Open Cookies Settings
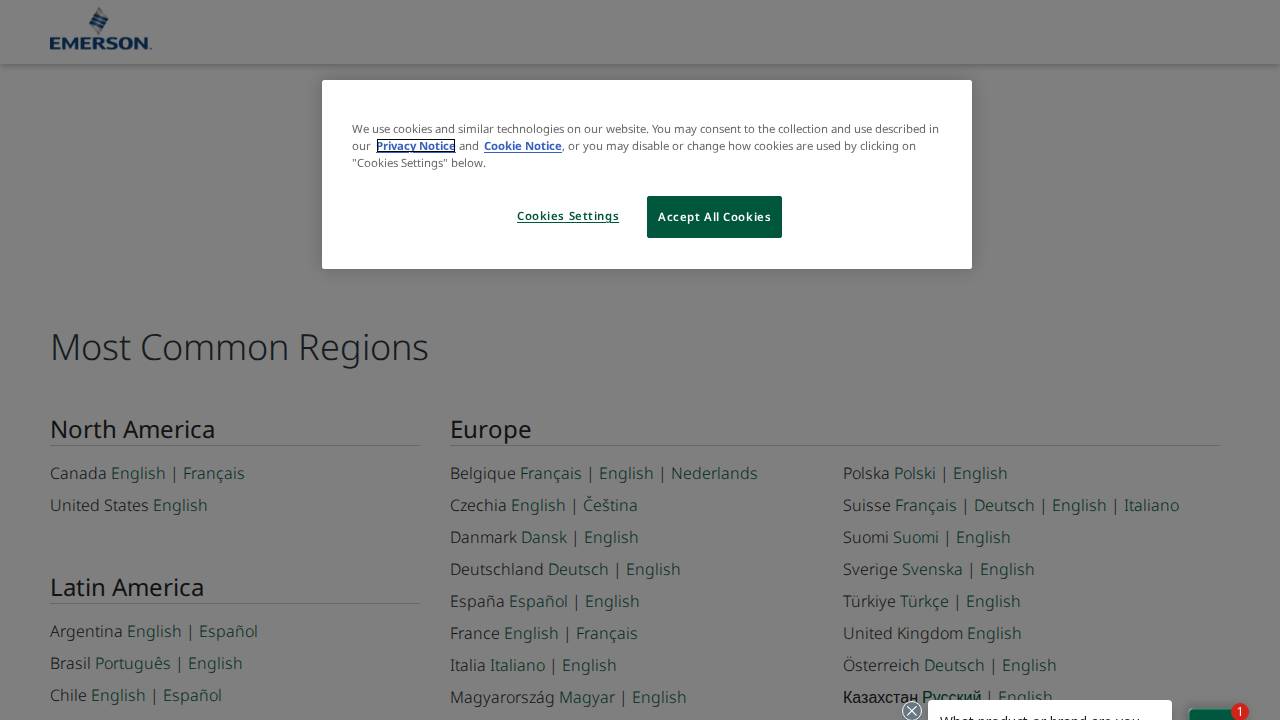 click(x=567, y=216)
